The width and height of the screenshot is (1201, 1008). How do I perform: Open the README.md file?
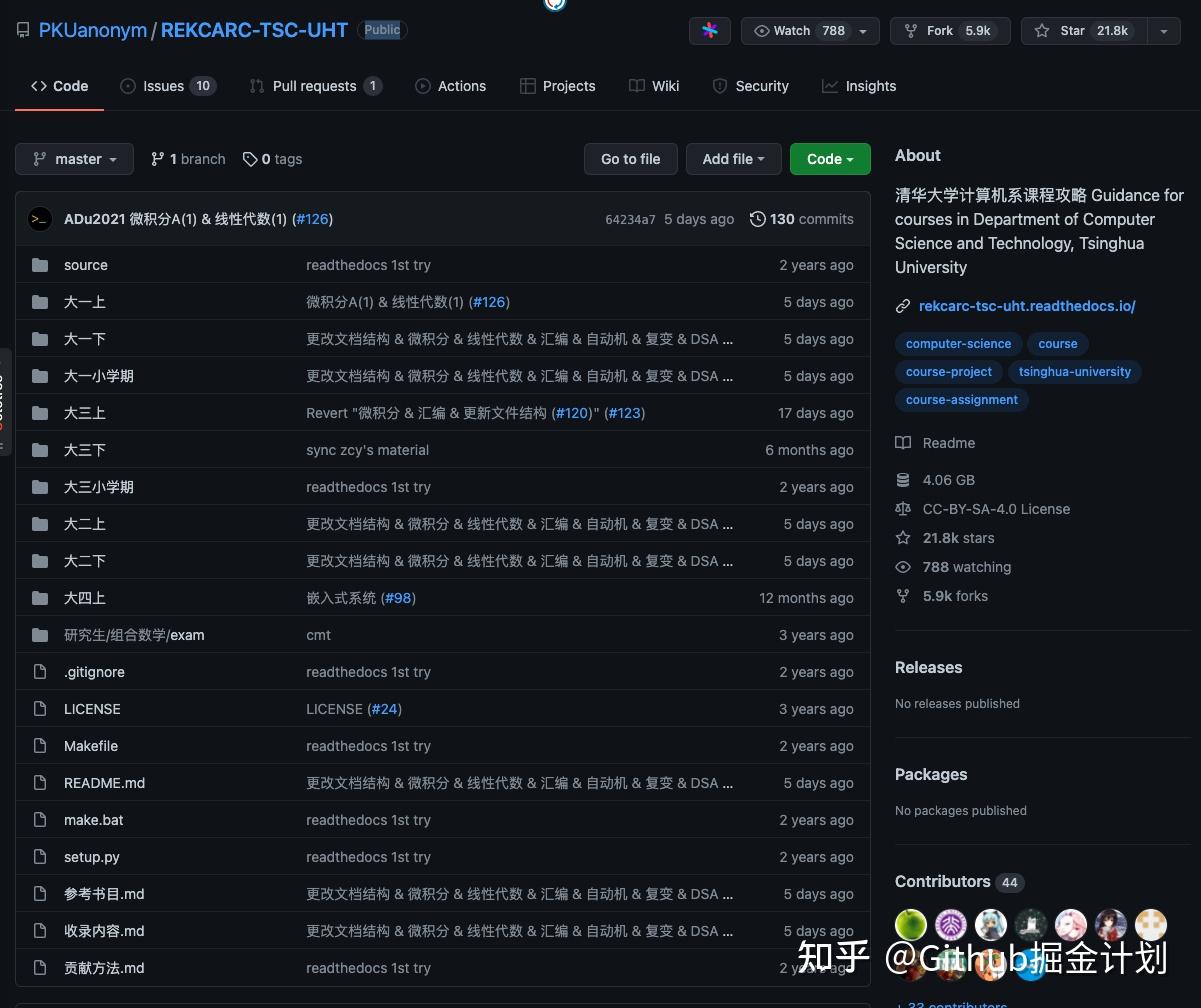tap(104, 783)
